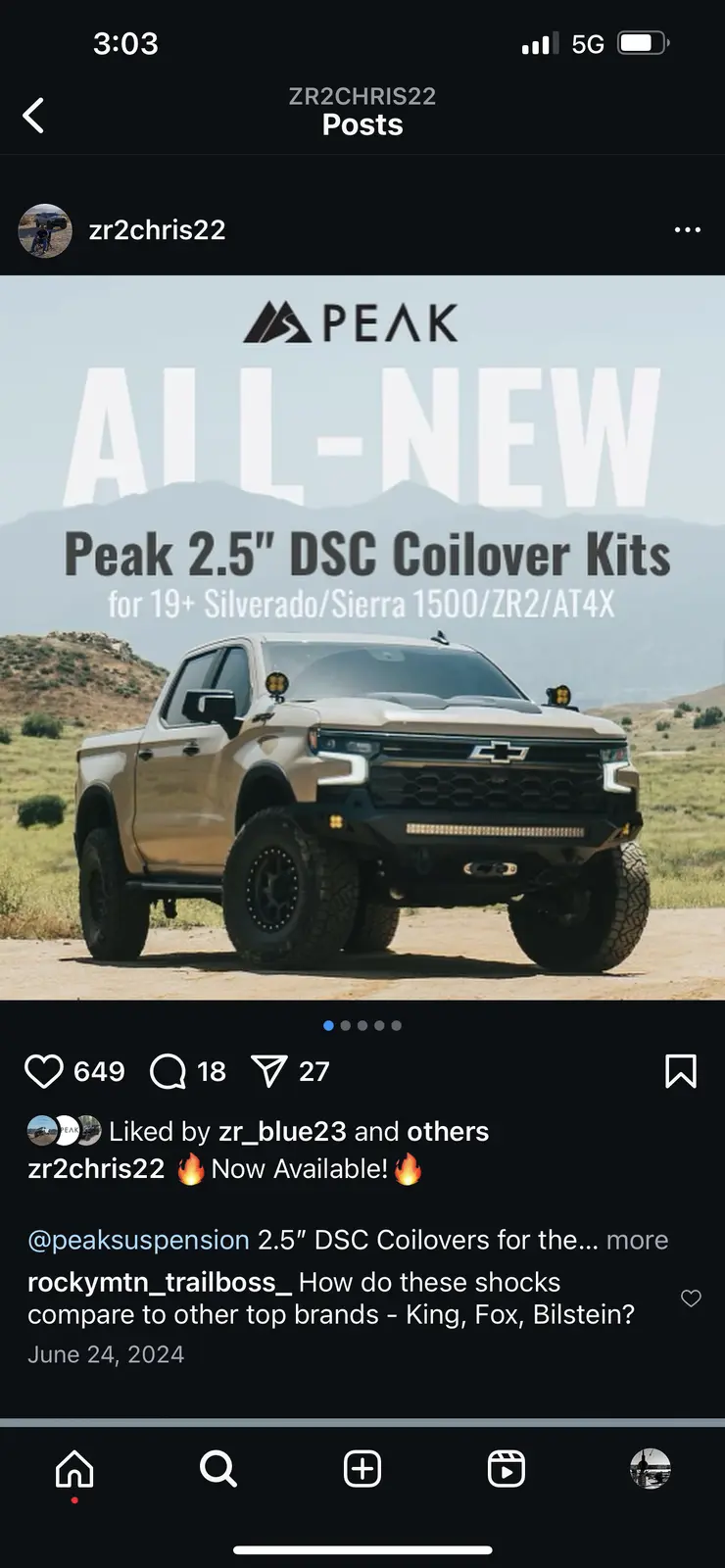Open the three-dot post options menu
This screenshot has width=725, height=1568.
pyautogui.click(x=688, y=229)
